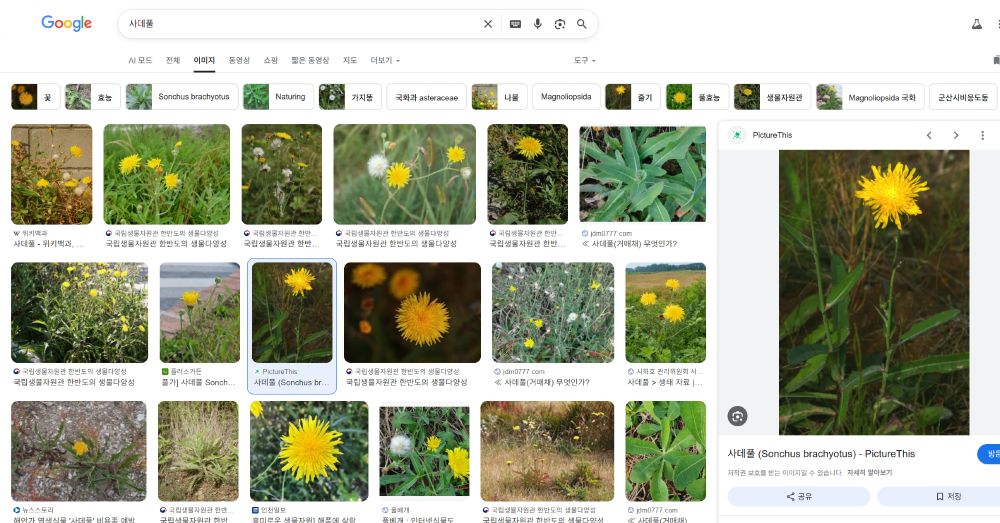Filter by the 효능 chip
This screenshot has height=523, width=1000.
[92, 97]
